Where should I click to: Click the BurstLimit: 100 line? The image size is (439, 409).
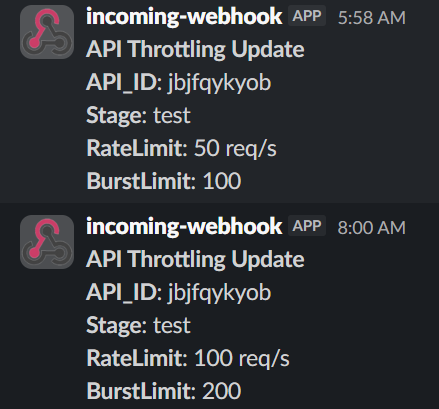click(x=164, y=181)
